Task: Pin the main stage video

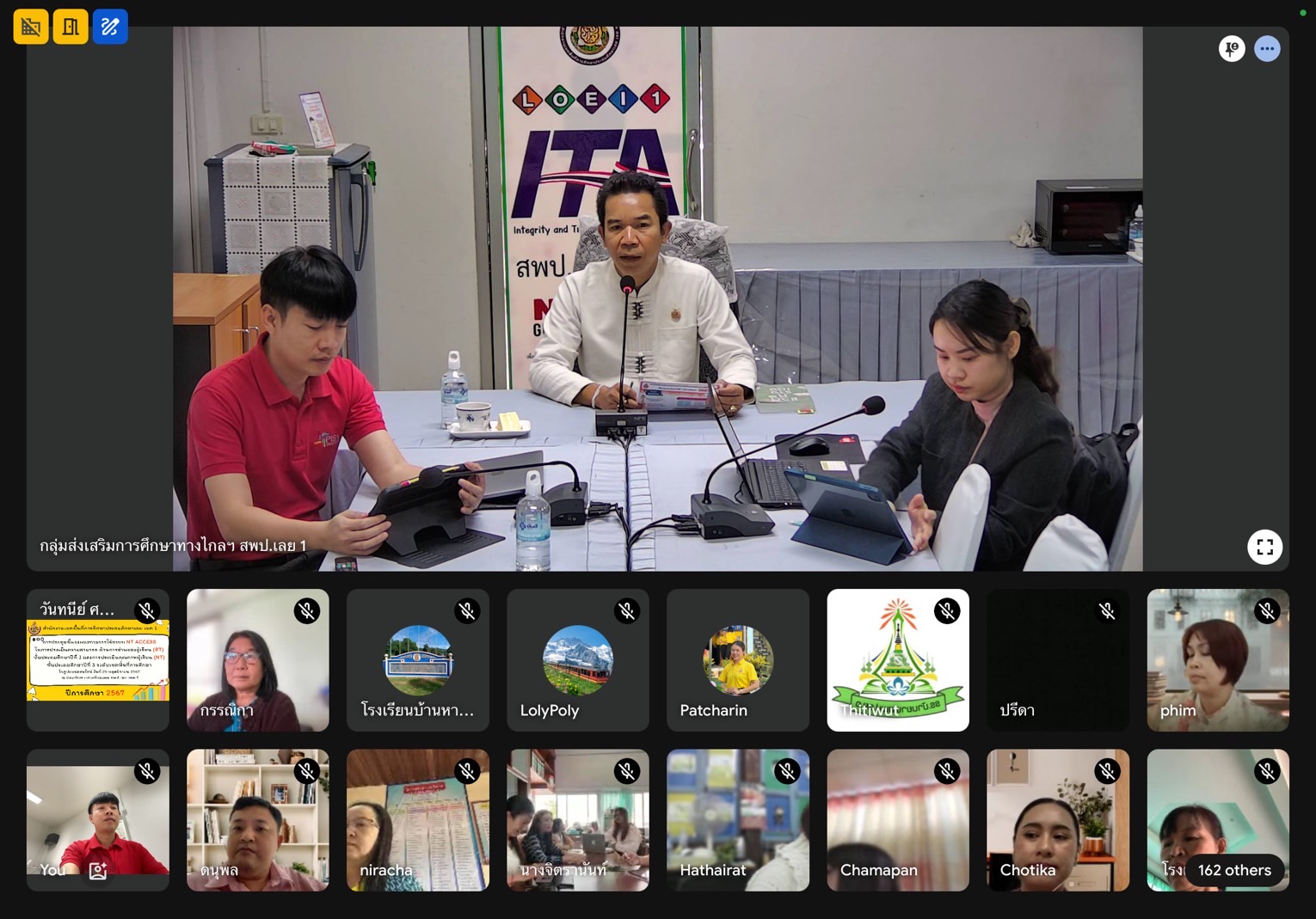Action: tap(1232, 48)
